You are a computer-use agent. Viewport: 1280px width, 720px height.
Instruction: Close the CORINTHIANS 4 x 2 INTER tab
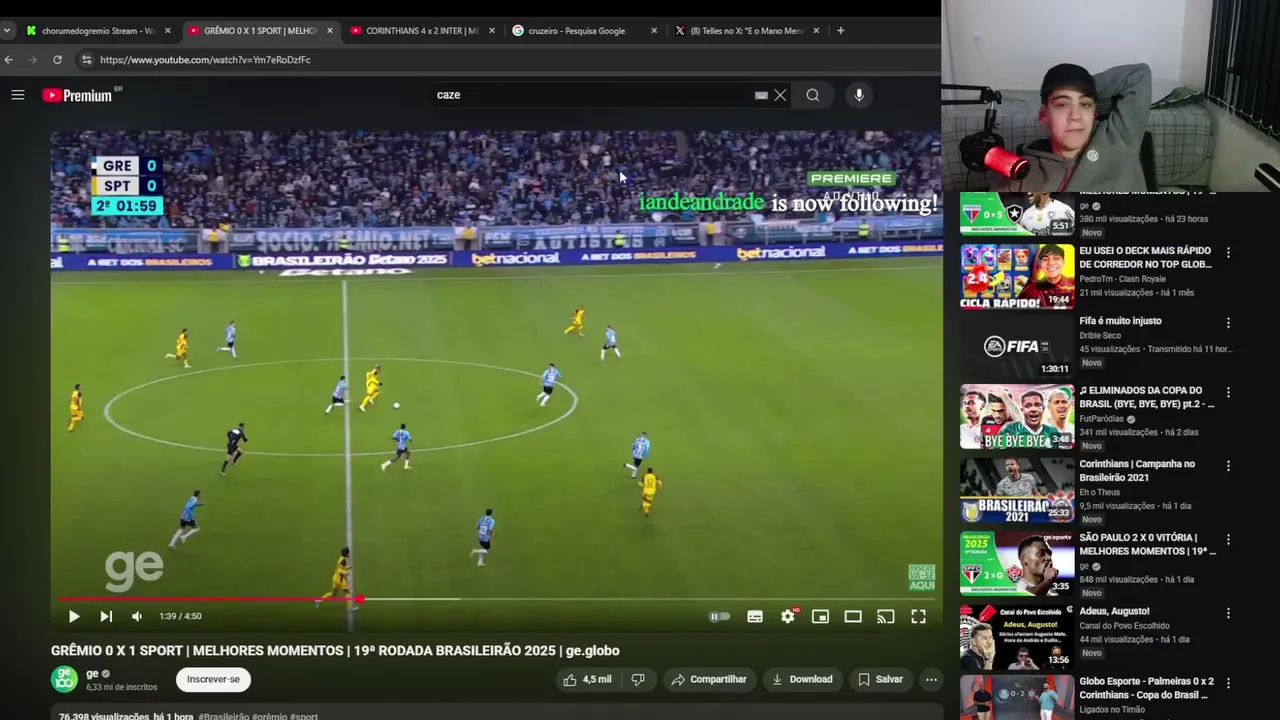click(x=491, y=31)
